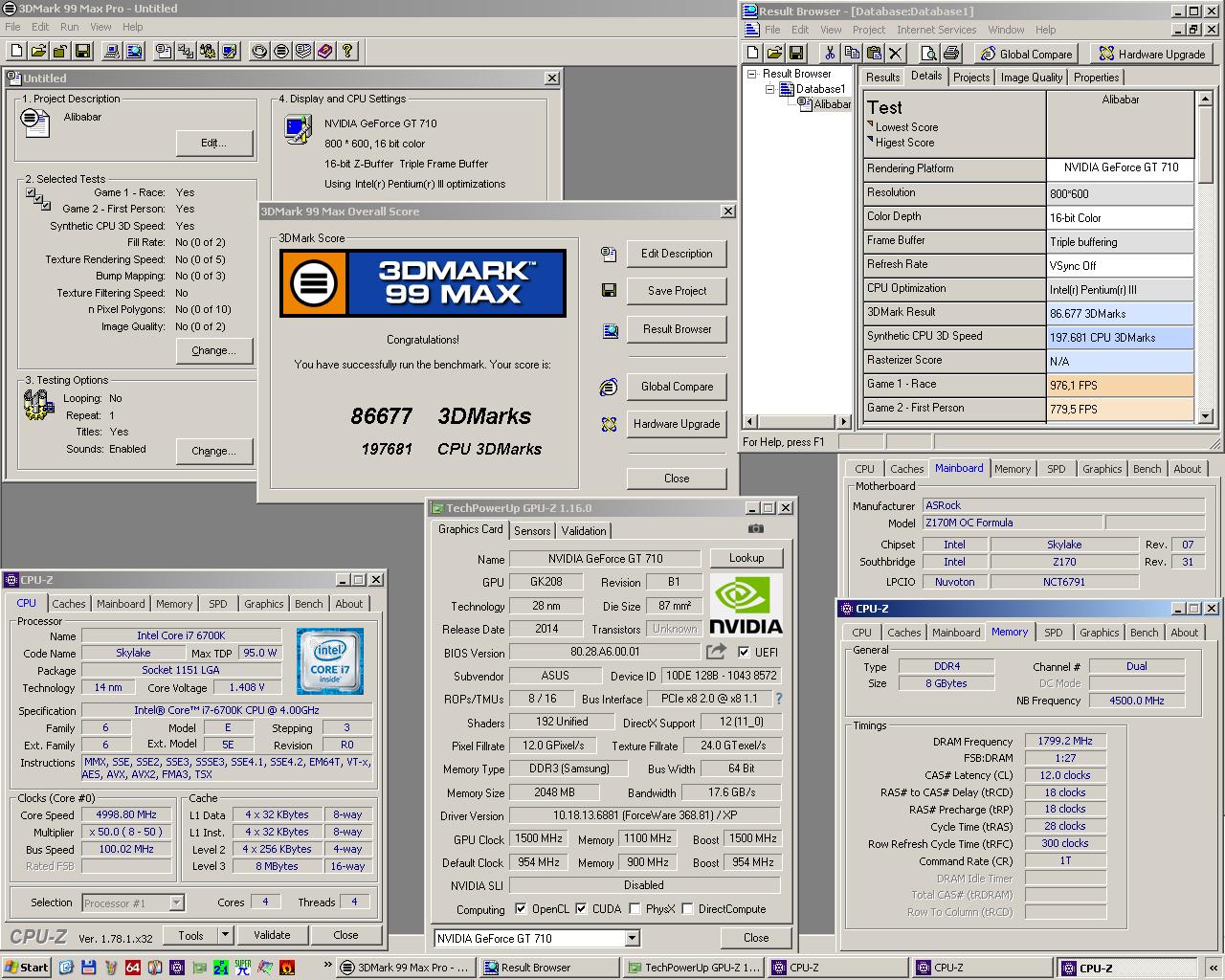Click quick launch overflow chevron on taskbar
The height and width of the screenshot is (980, 1225).
328,966
